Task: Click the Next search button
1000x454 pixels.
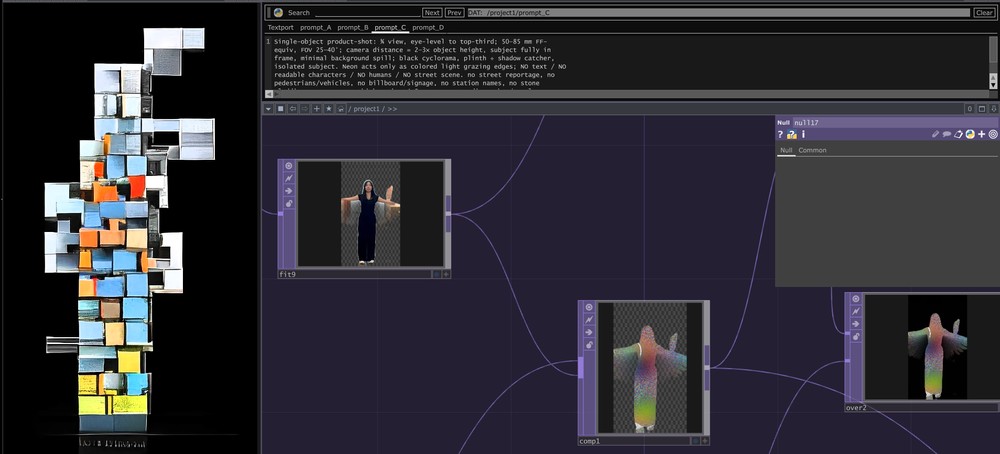Action: click(x=432, y=13)
